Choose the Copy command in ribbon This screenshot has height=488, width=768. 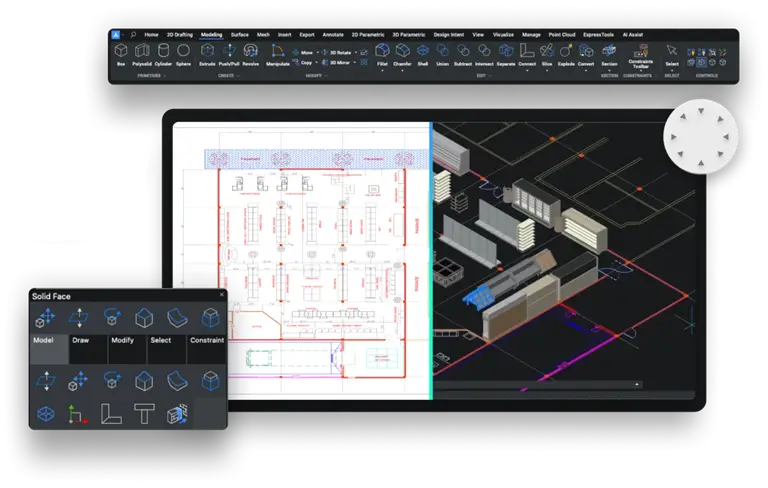tap(302, 63)
